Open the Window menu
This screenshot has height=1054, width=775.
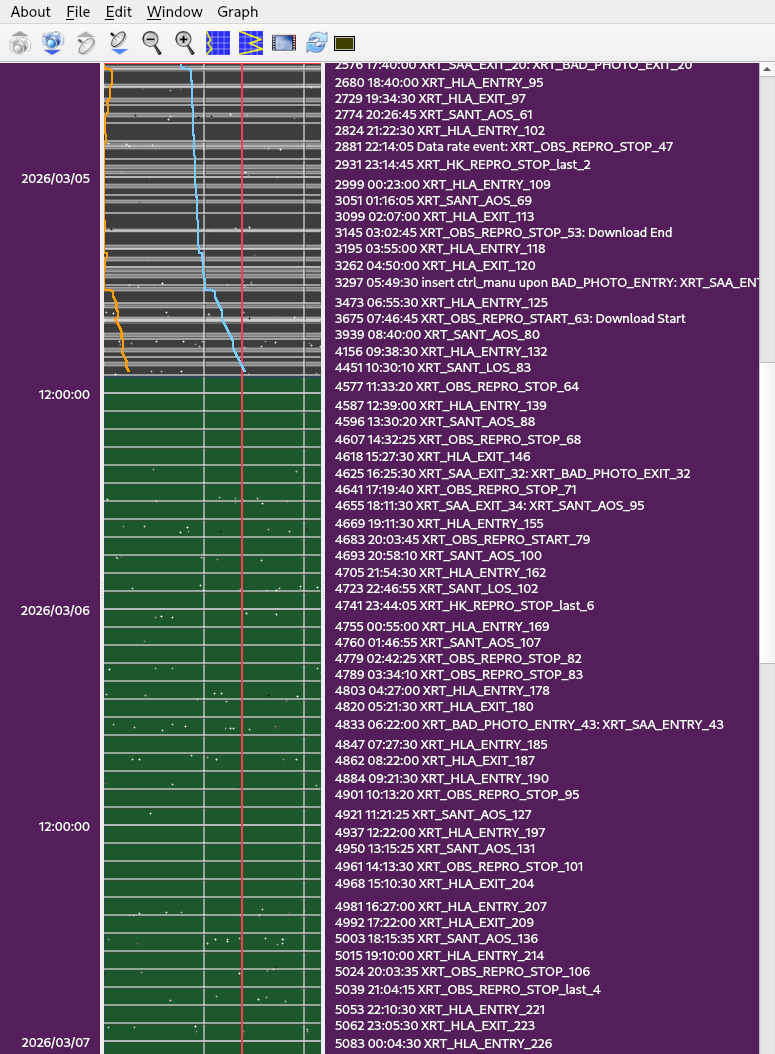pos(174,12)
